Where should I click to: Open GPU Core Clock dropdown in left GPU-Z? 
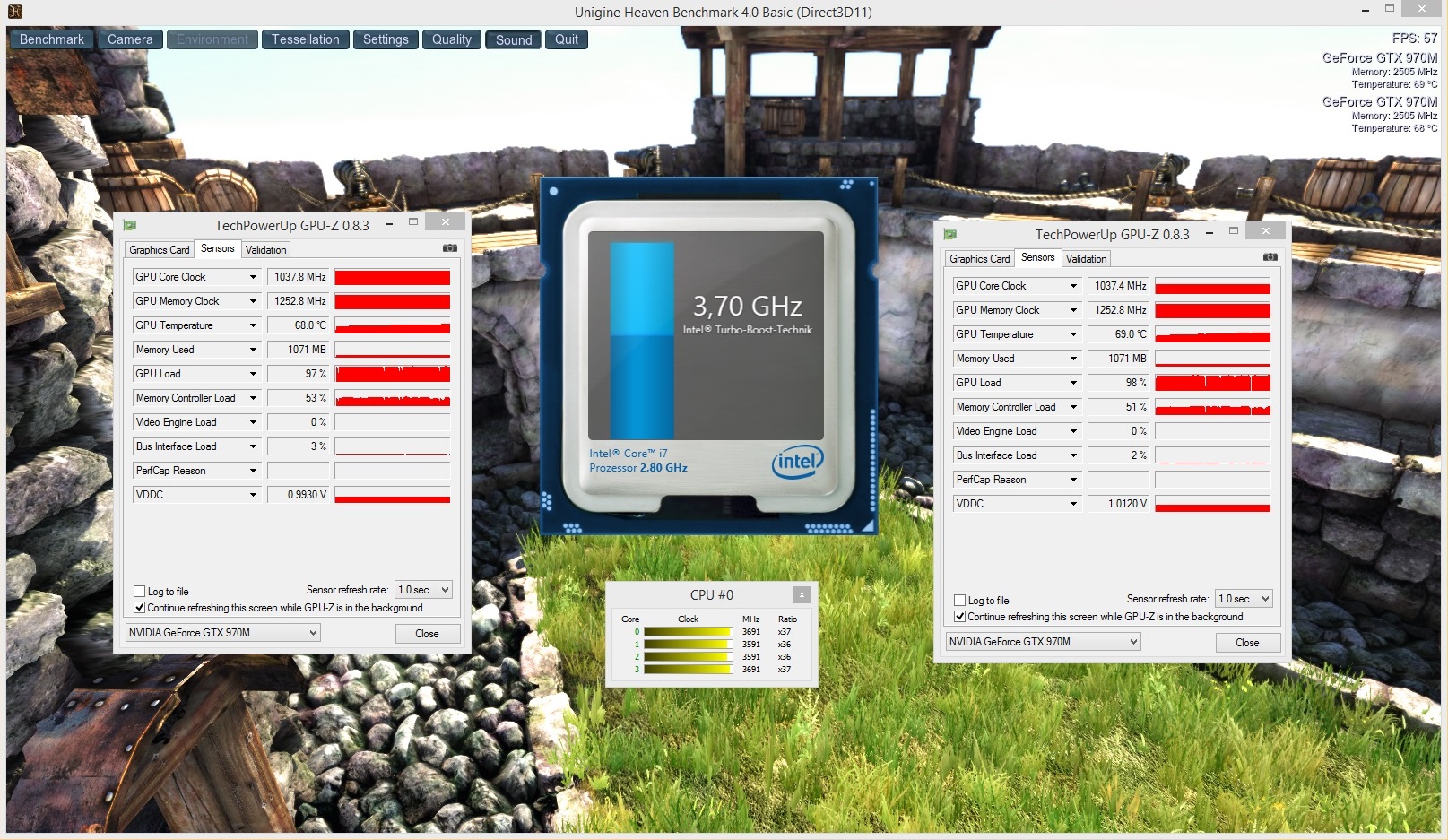tap(253, 277)
